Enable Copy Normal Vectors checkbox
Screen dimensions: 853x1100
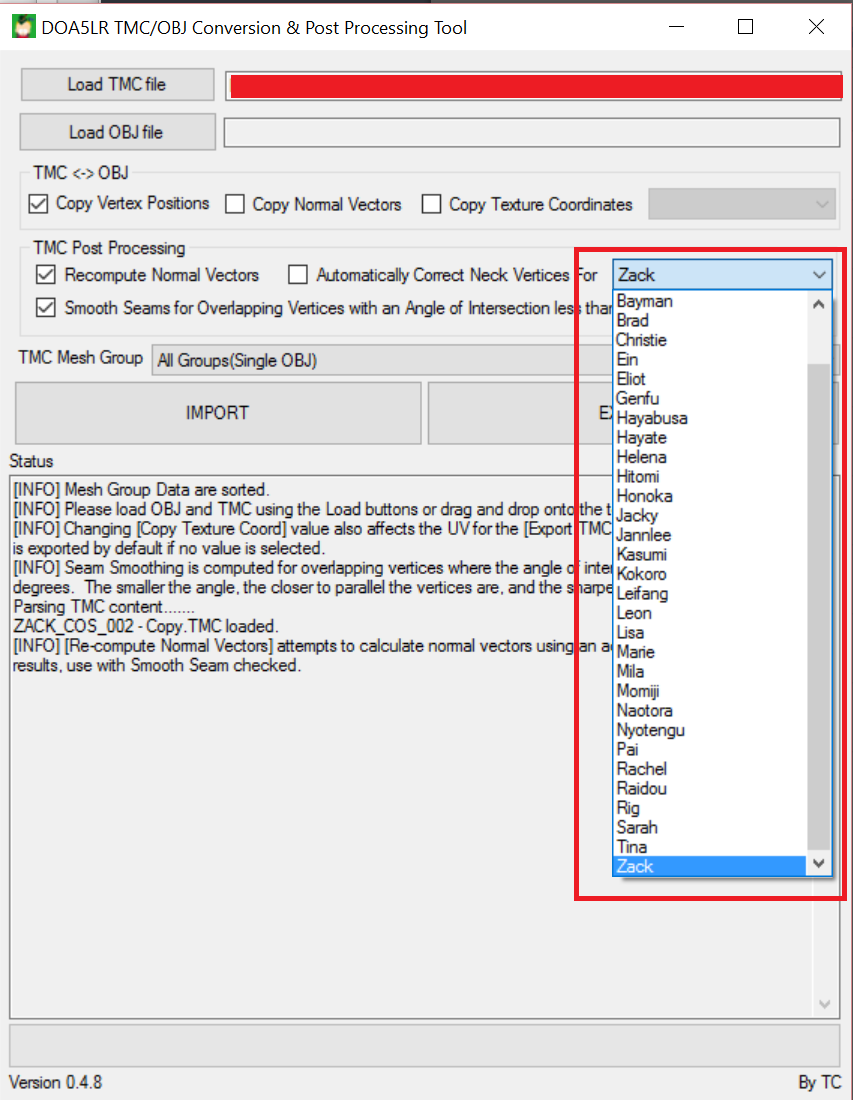235,204
